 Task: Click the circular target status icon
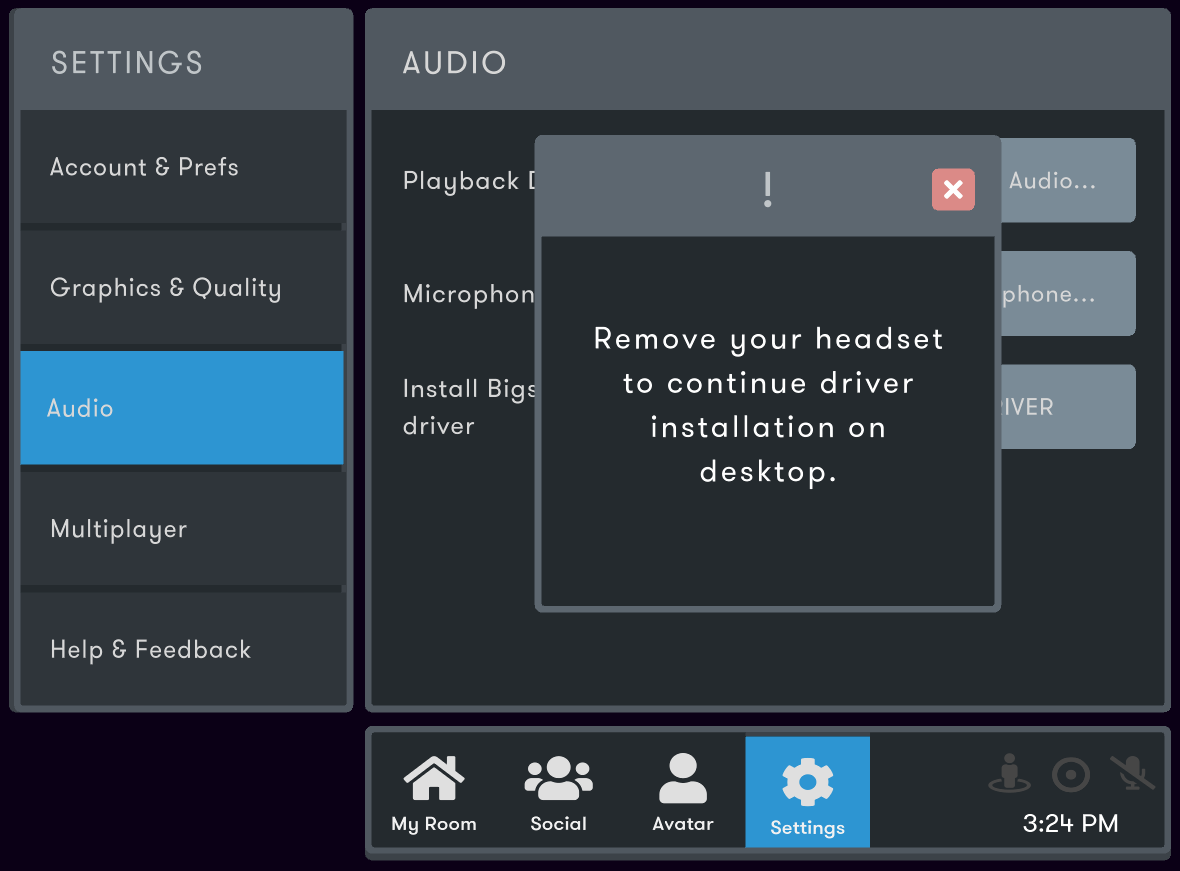[1071, 775]
